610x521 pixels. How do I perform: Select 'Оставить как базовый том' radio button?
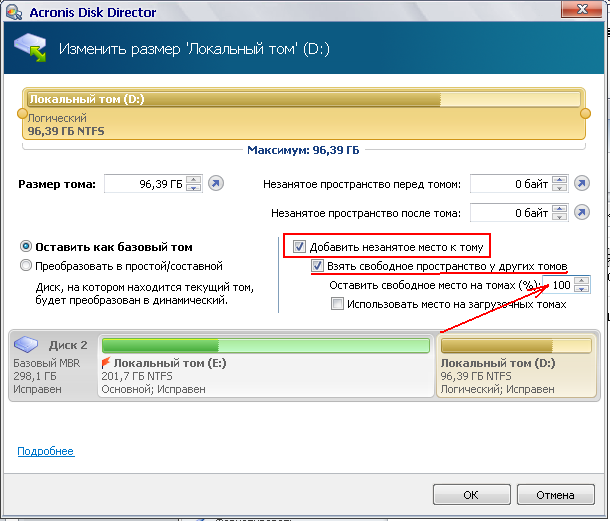[x=26, y=246]
